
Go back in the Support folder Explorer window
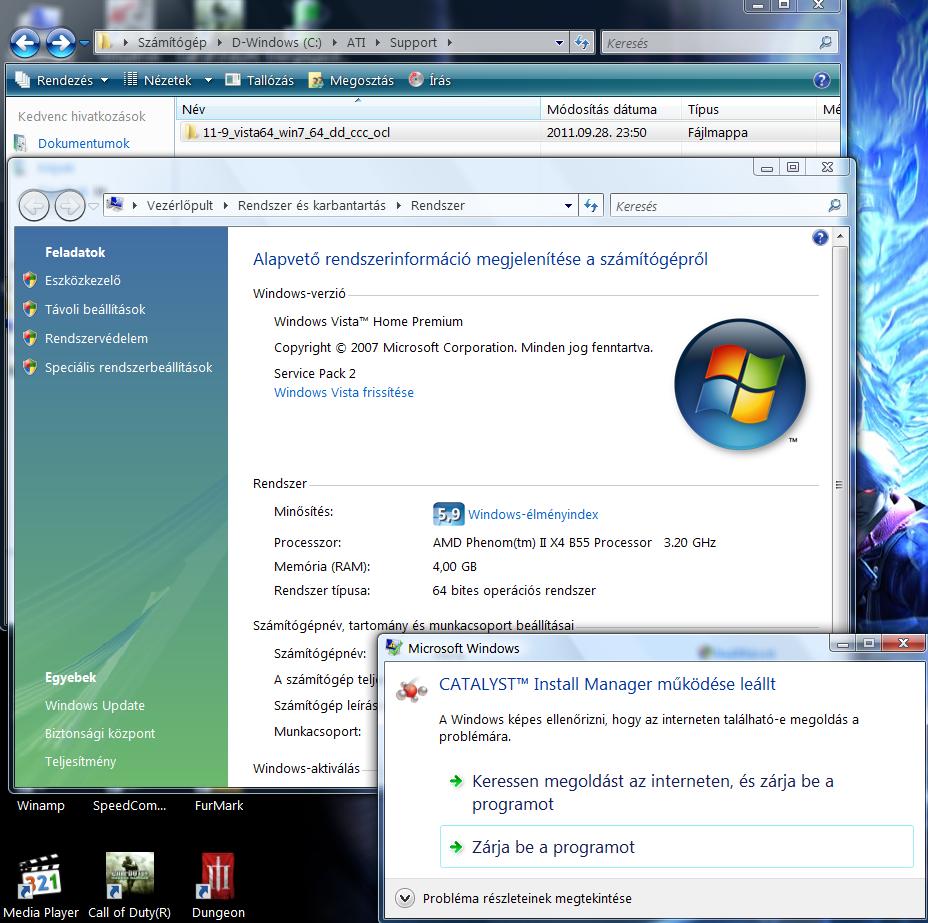pos(25,43)
